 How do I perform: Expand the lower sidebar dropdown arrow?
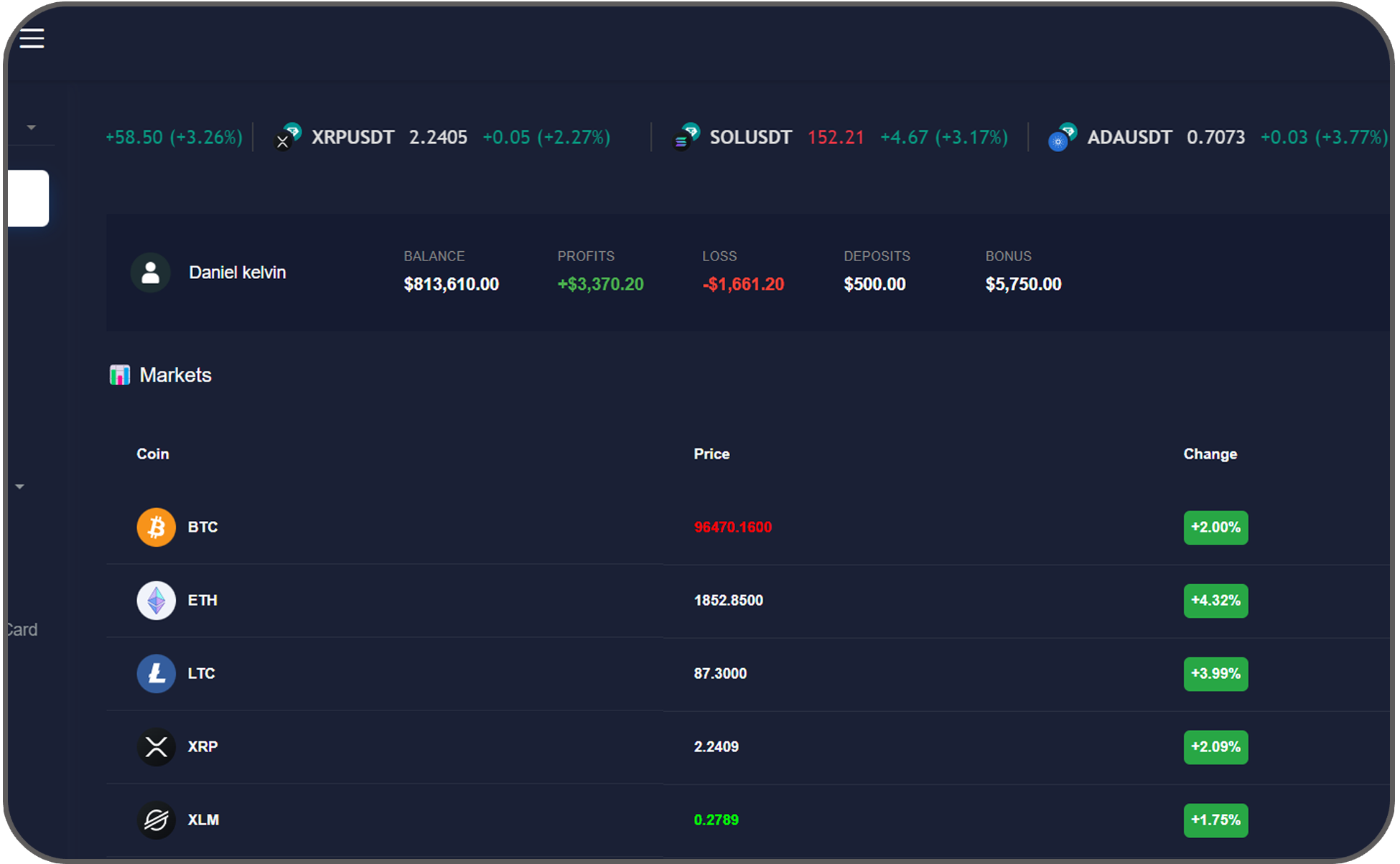pos(19,487)
